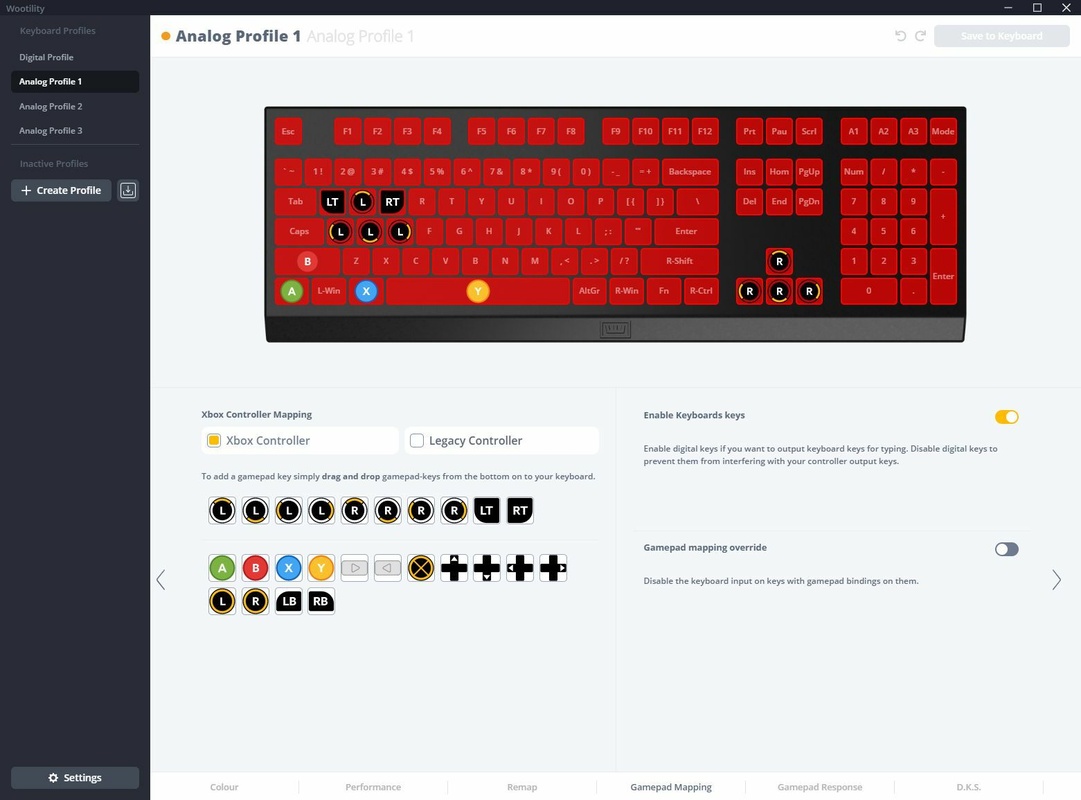This screenshot has width=1081, height=800.
Task: Click the import profile icon beside Create Profile
Action: pyautogui.click(x=127, y=190)
